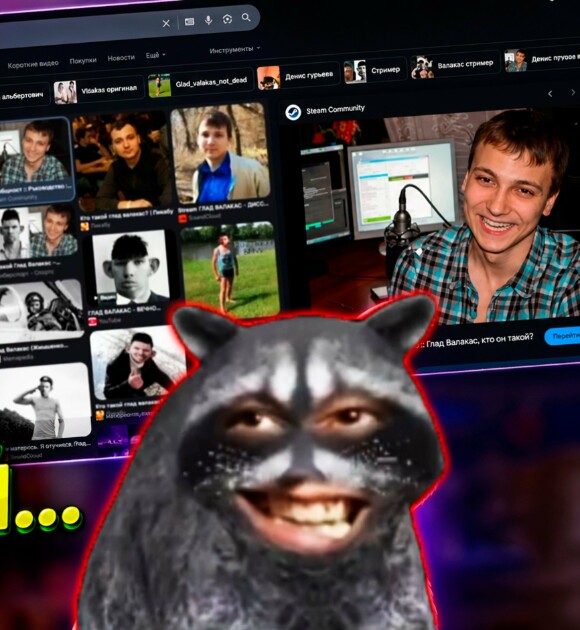Select the Денис гурьеве suggestion chip

click(x=297, y=76)
